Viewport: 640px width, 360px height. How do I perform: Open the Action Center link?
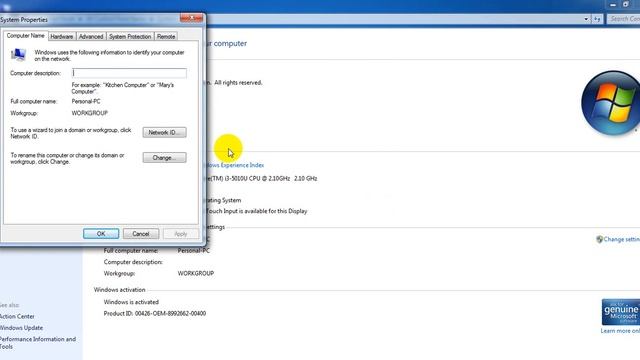click(x=17, y=316)
